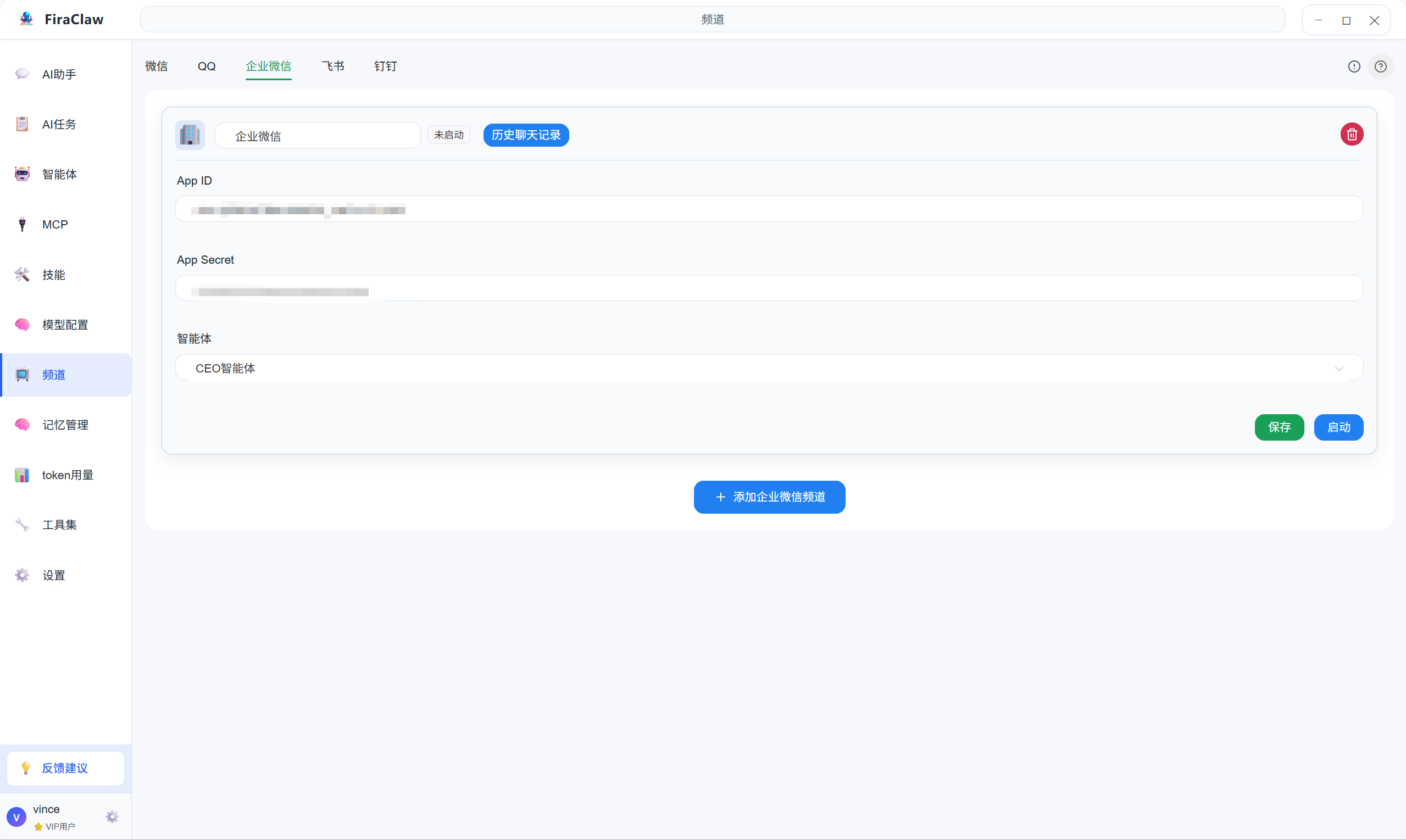
Task: Go to AI助手 in the sidebar
Action: click(x=66, y=74)
